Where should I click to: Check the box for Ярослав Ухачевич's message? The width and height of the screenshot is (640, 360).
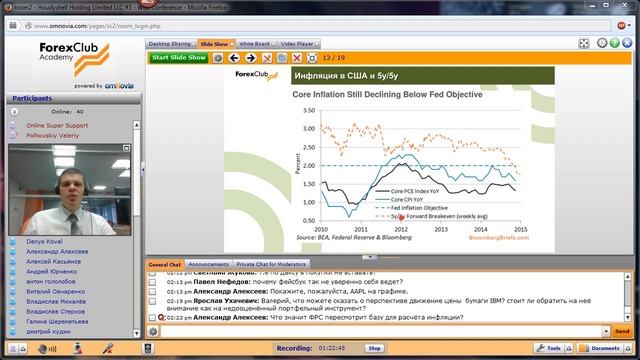152,301
